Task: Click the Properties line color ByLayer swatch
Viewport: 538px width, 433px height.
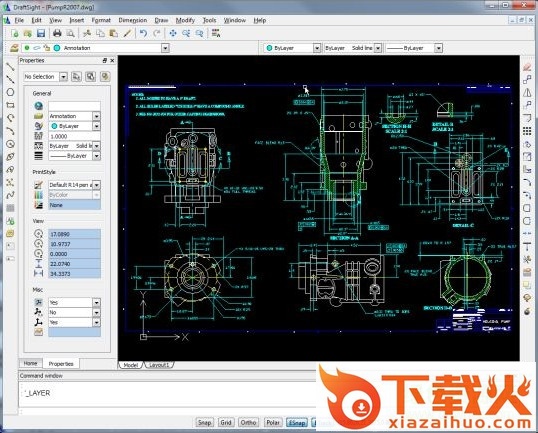Action: click(54, 126)
